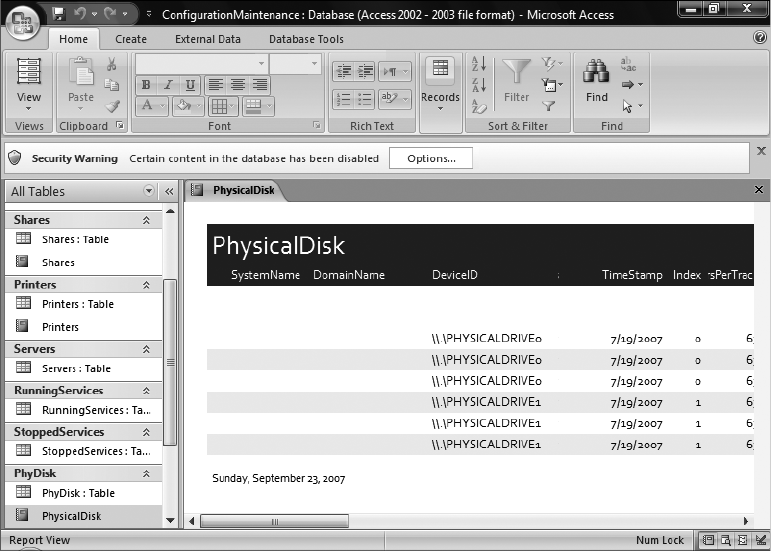Open External Data ribbon tab

208,39
